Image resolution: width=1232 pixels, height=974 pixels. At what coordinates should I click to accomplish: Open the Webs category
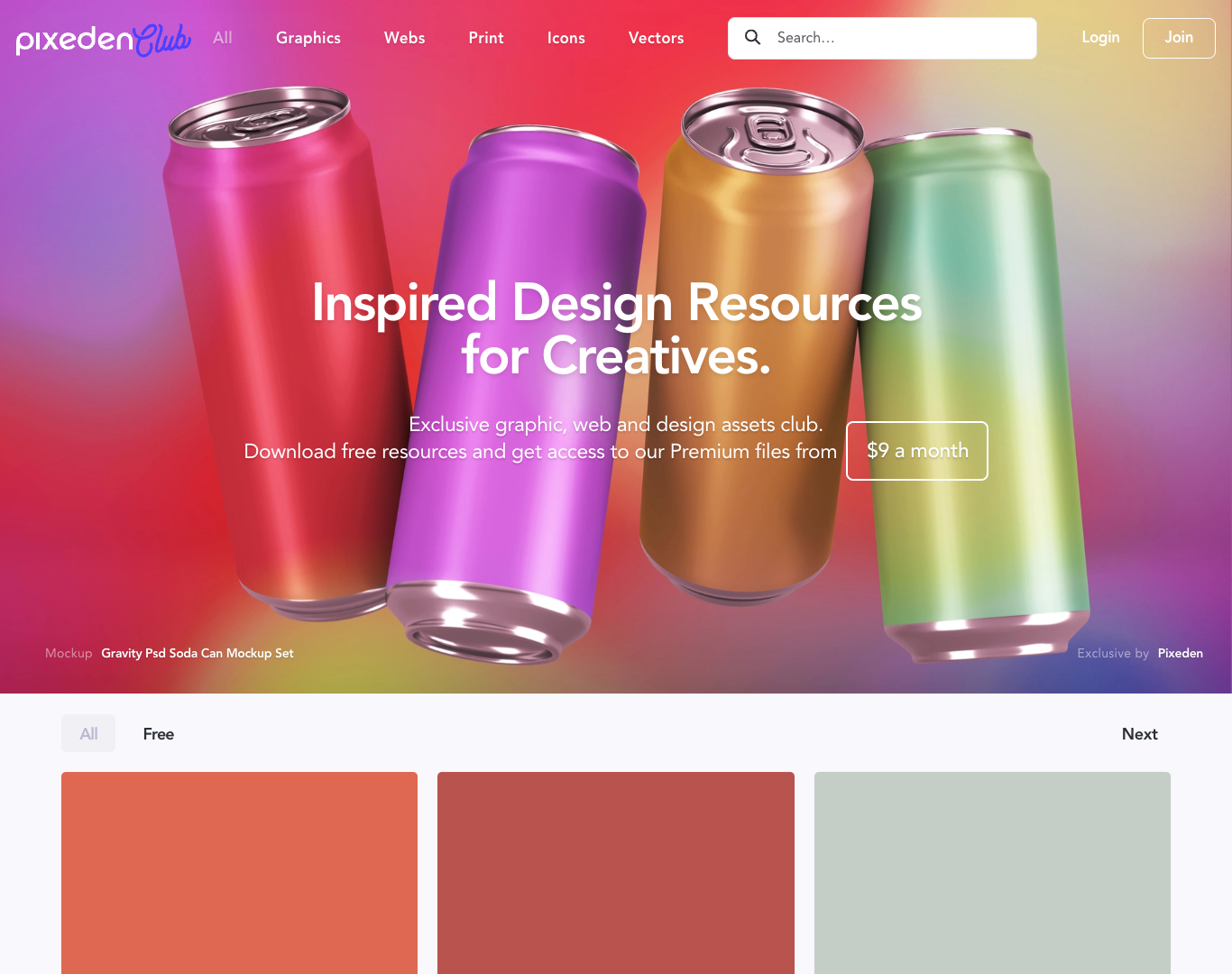pyautogui.click(x=404, y=38)
